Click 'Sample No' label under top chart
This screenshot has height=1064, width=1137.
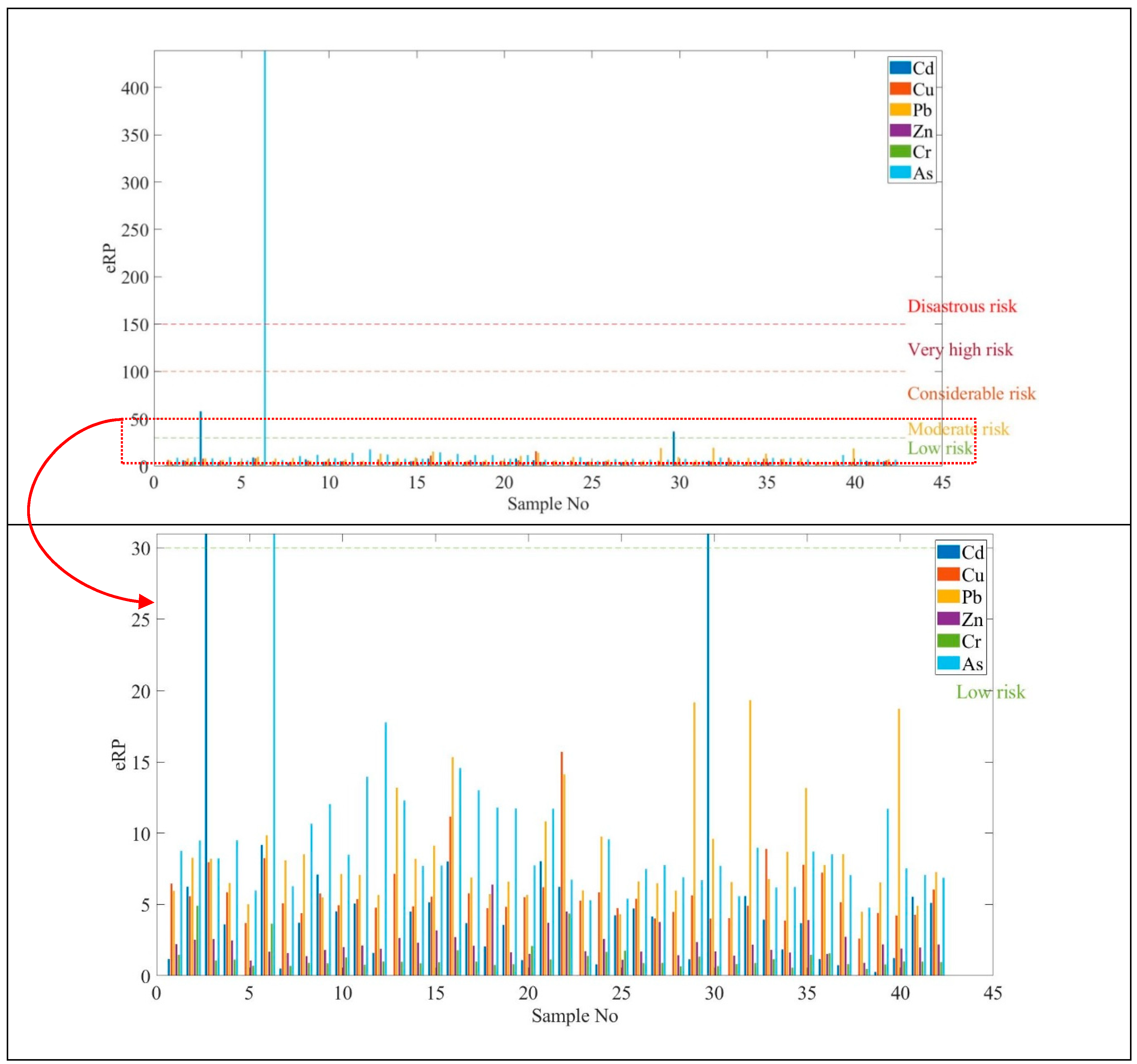(548, 504)
